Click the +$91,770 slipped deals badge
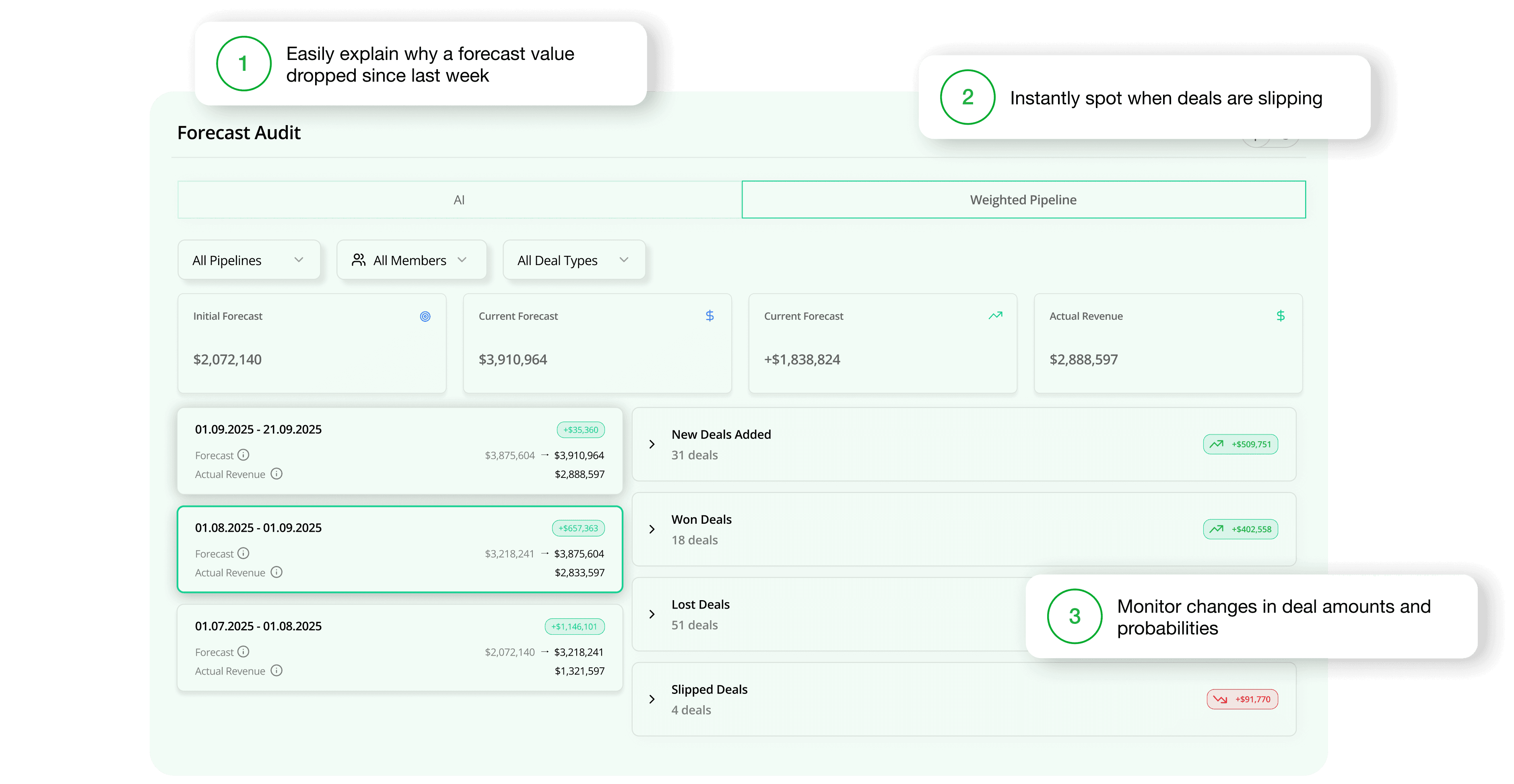Viewport: 1514px width, 784px height. coord(1242,700)
